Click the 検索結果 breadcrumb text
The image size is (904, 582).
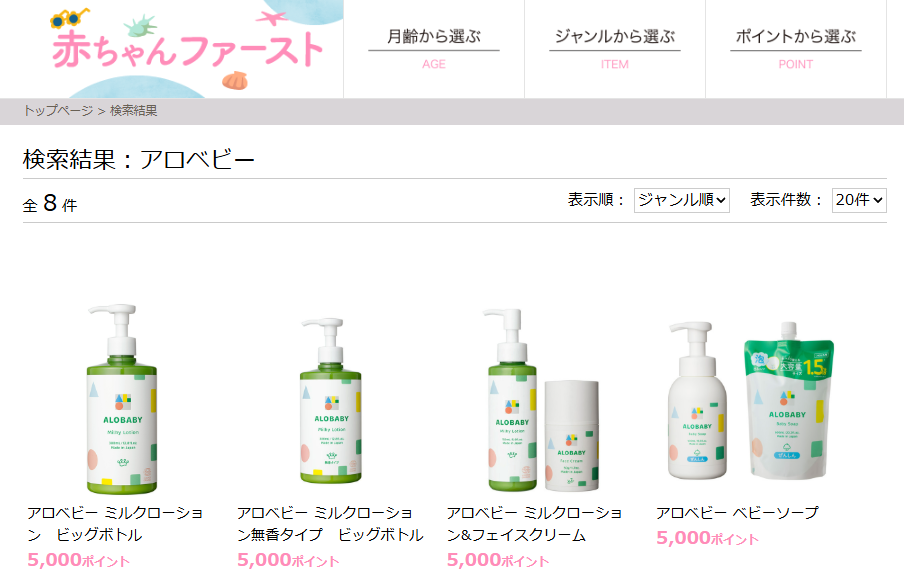click(x=134, y=111)
